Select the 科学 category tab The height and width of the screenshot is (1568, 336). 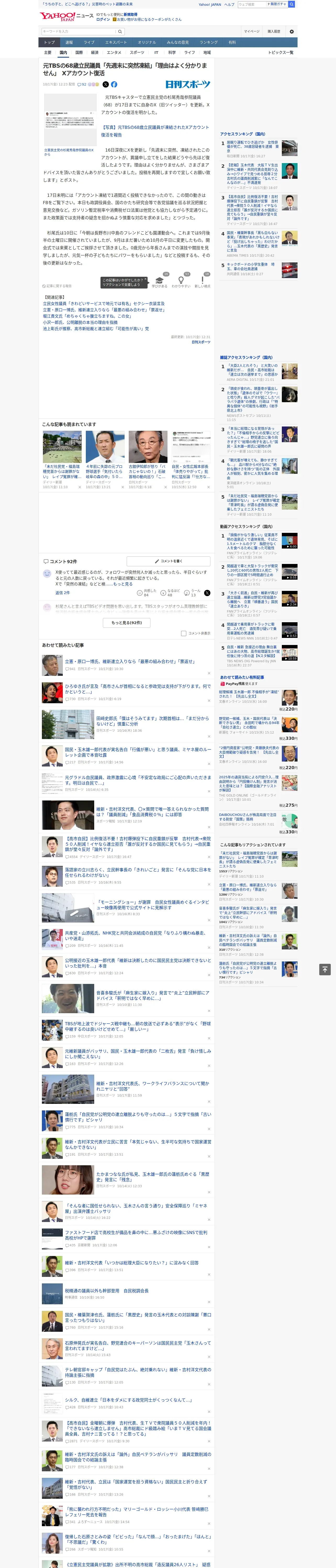[172, 52]
